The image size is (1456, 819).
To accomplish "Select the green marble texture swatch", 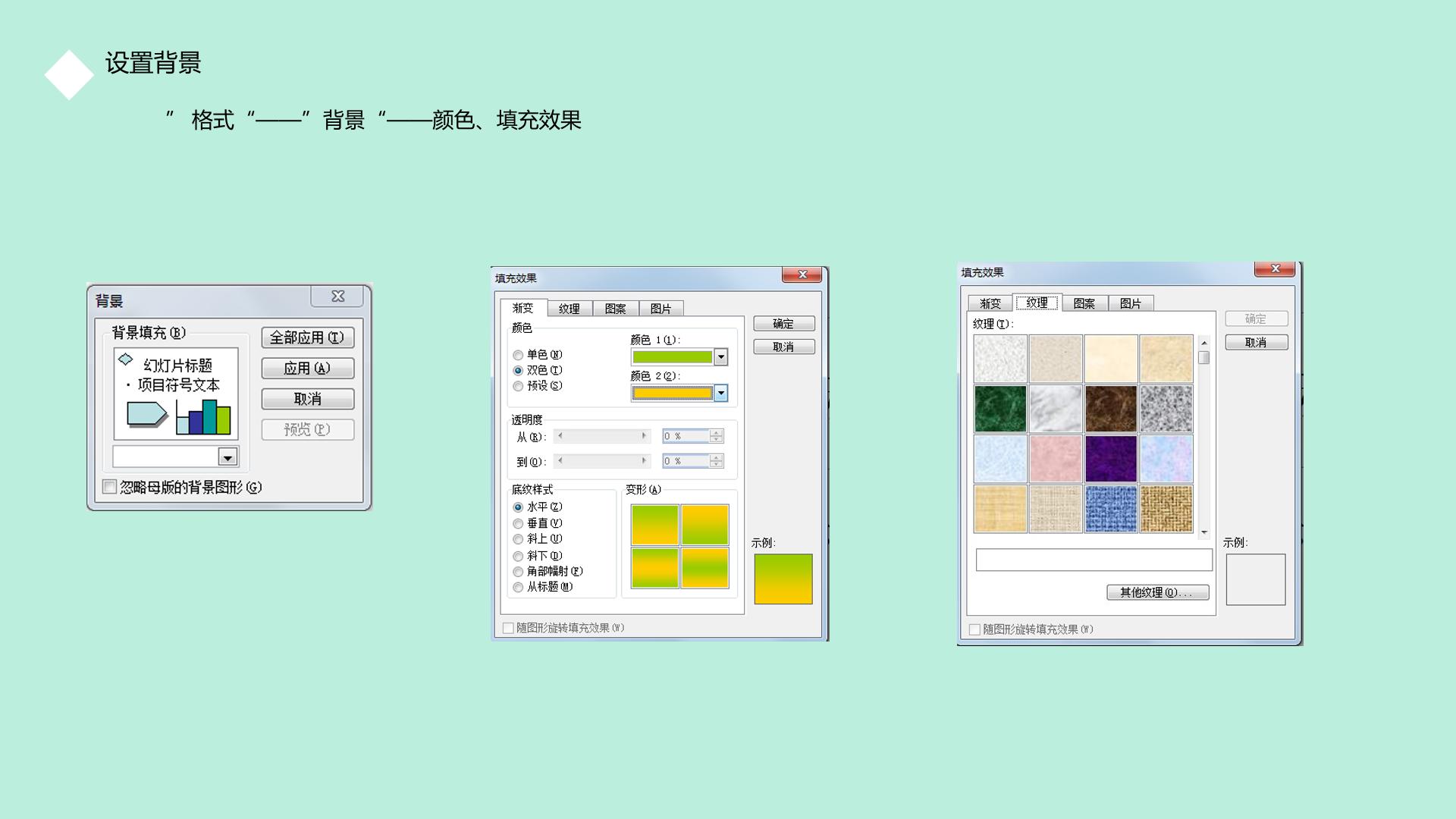I will (1000, 409).
